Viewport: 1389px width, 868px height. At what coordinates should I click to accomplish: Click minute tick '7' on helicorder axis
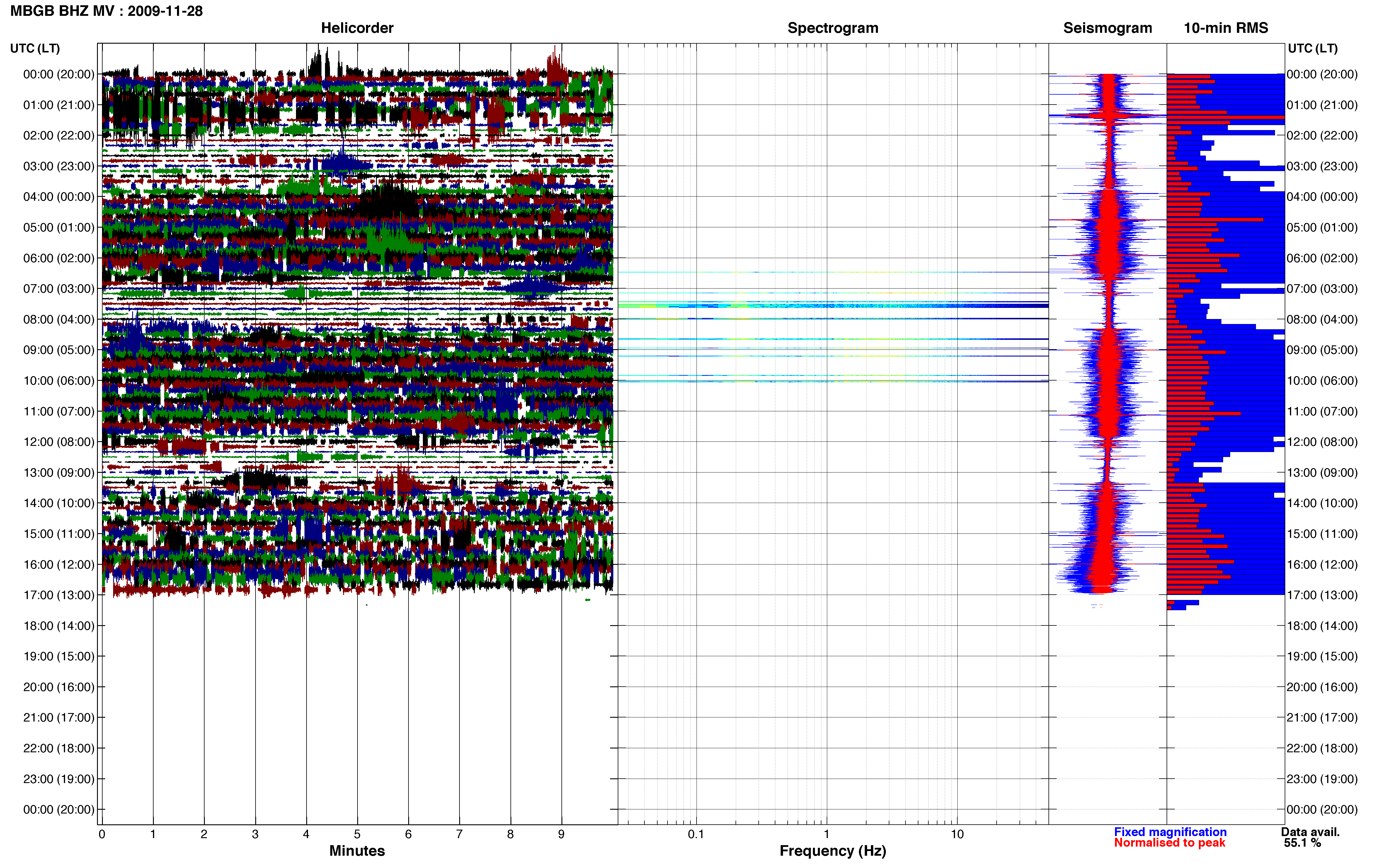pos(459,834)
